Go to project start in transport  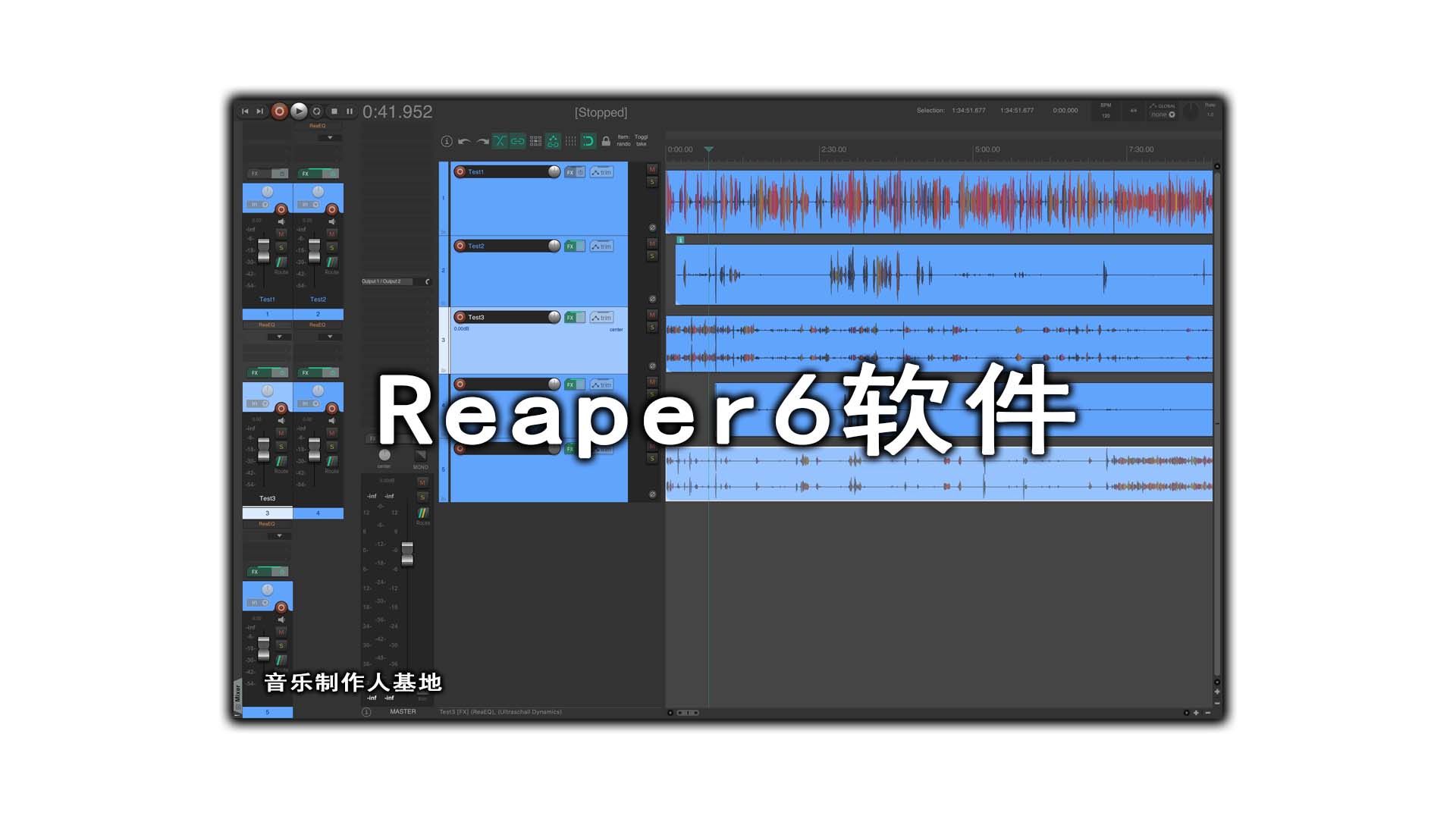pos(245,111)
